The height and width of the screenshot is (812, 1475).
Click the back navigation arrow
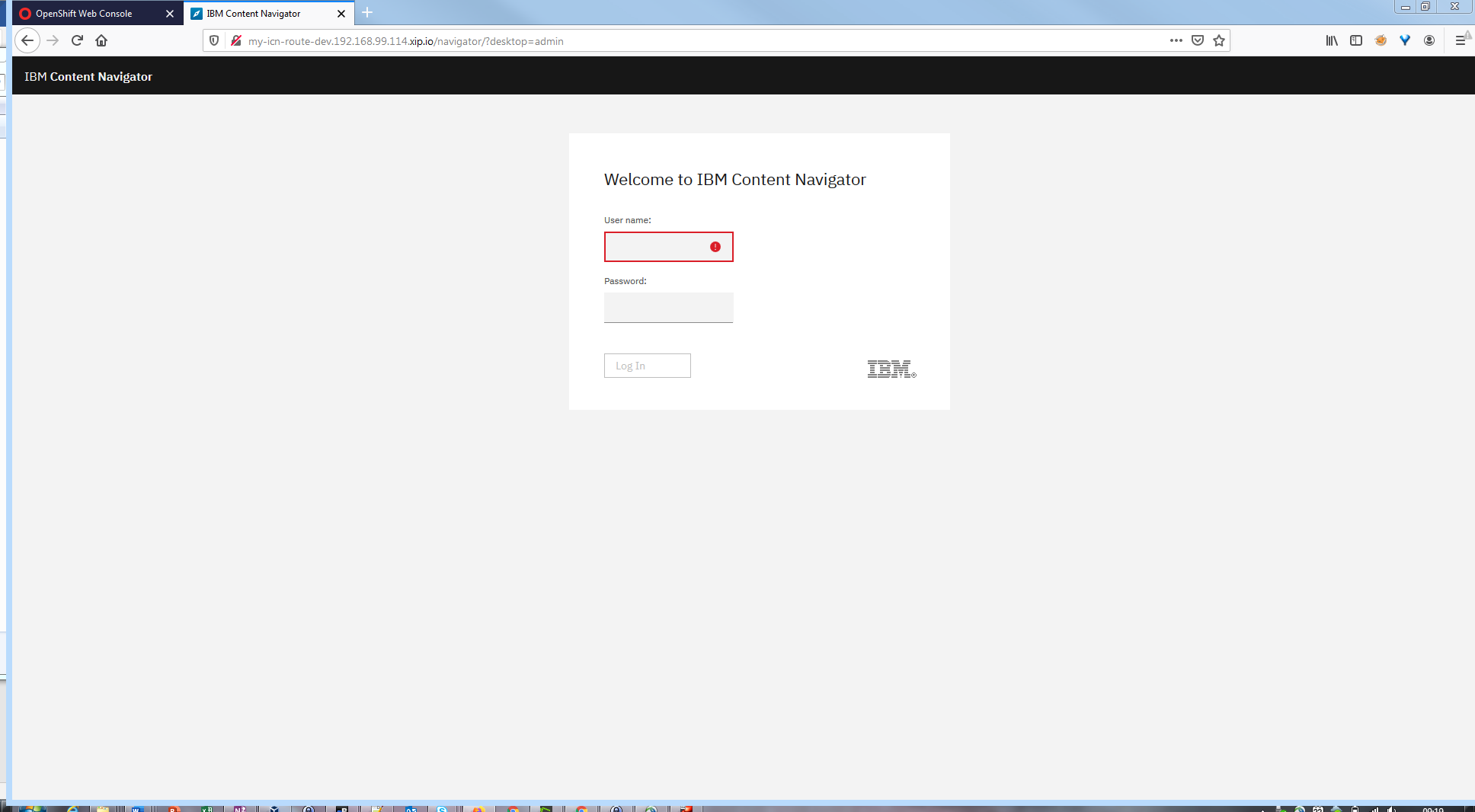click(27, 40)
